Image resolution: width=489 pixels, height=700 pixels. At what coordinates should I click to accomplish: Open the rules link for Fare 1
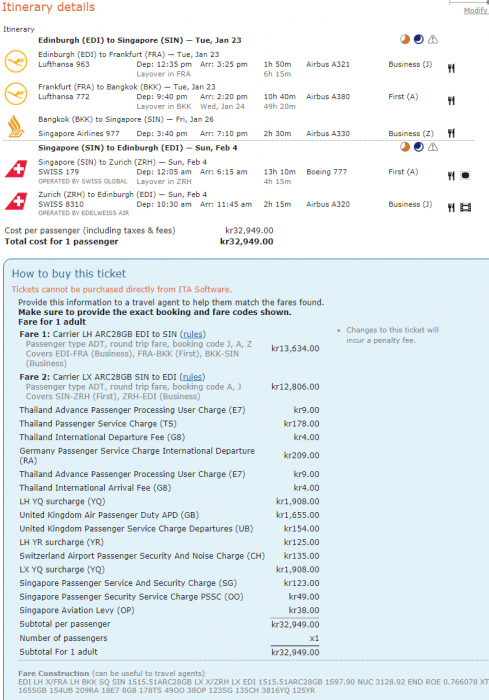pos(192,334)
